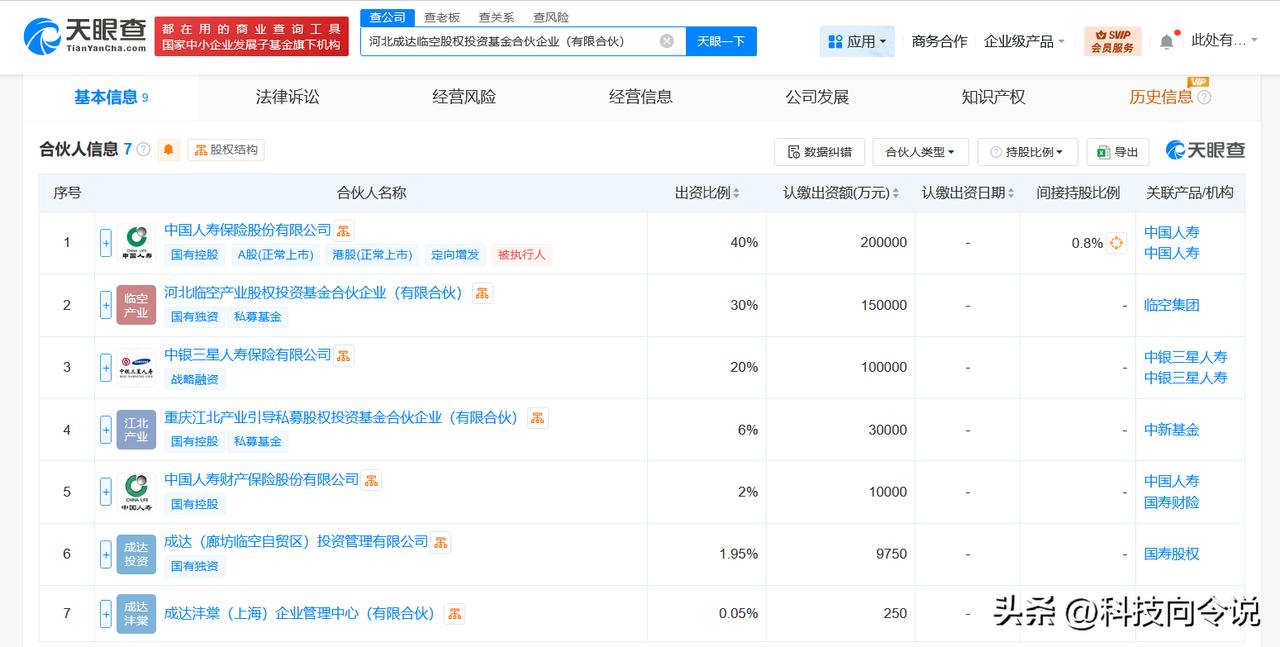
Task: Expand row 5 中国人寿财产保险 with the plus button
Action: [x=105, y=492]
